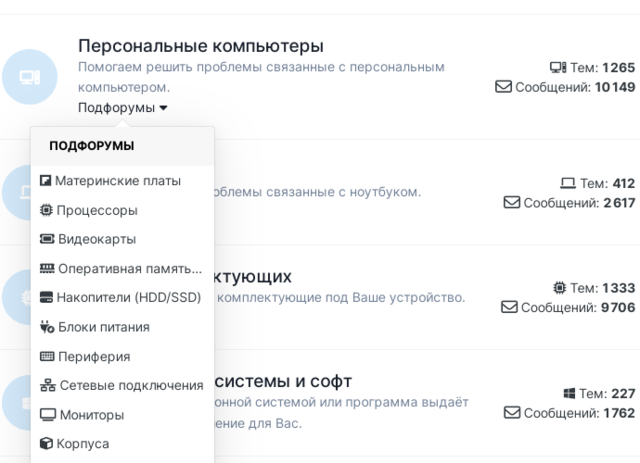Click the monitor icon beside Мониторы

pyautogui.click(x=47, y=414)
